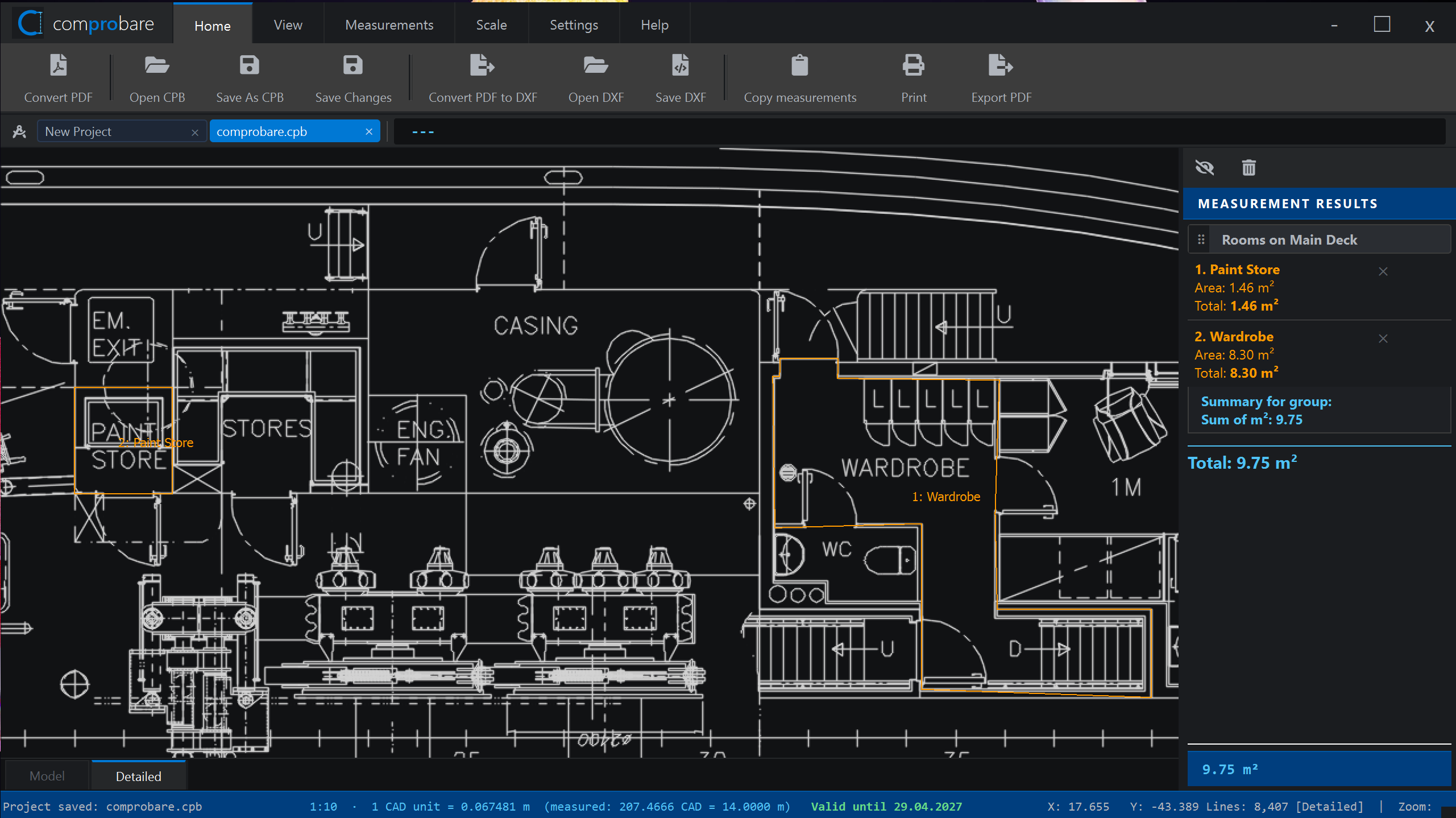Print the drawing with Print icon
Viewport: 1456px width, 818px height.
pyautogui.click(x=913, y=65)
